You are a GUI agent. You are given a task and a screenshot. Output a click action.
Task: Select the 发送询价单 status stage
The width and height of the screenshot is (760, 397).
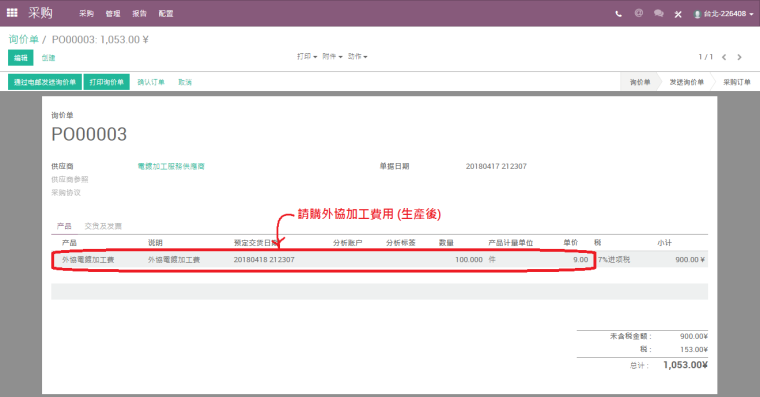pyautogui.click(x=686, y=82)
